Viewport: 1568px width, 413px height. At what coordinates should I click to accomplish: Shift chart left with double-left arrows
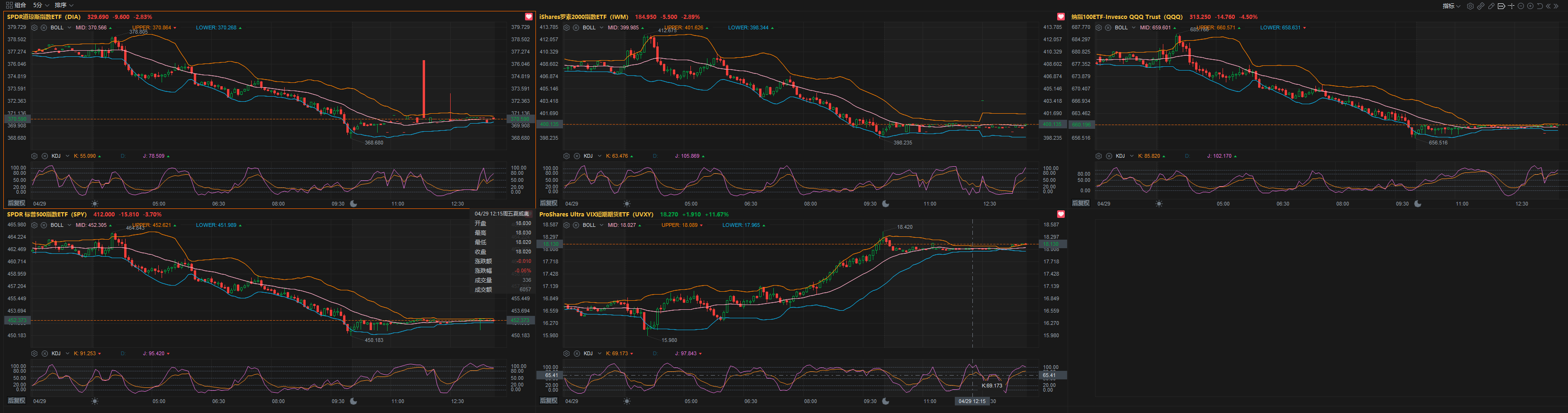point(1549,6)
